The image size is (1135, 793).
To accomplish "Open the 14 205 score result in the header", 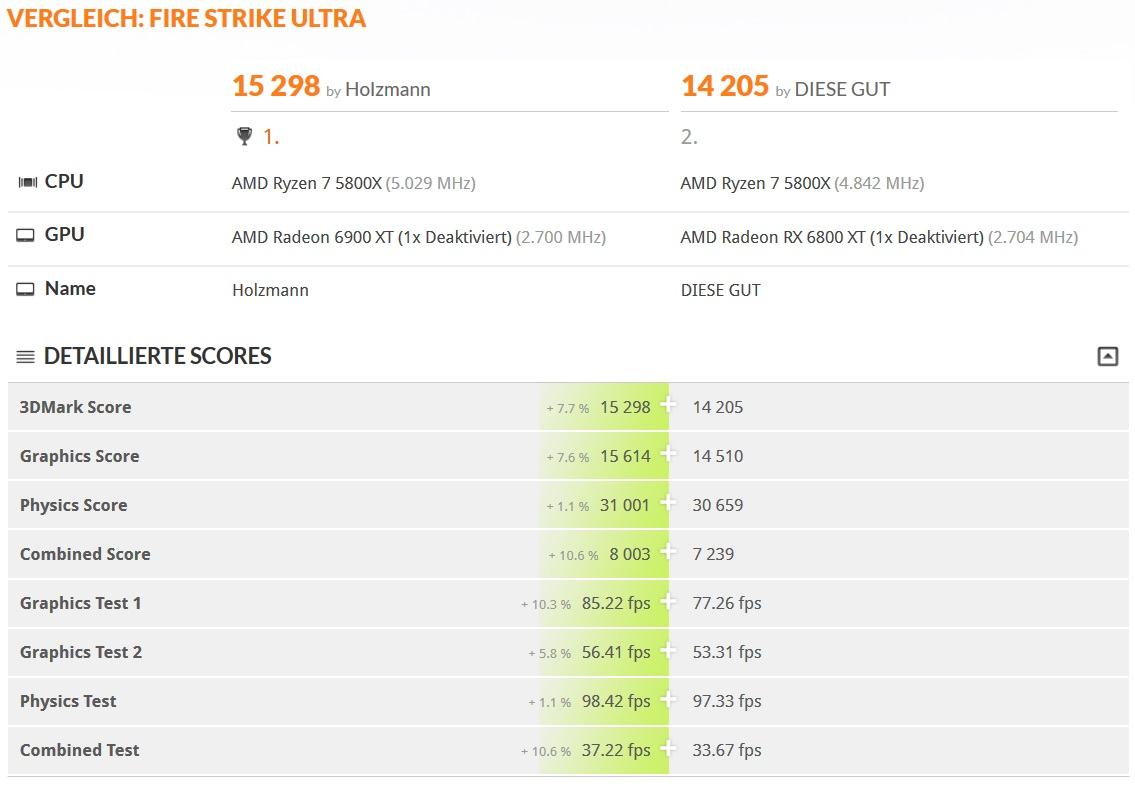I will [x=725, y=86].
